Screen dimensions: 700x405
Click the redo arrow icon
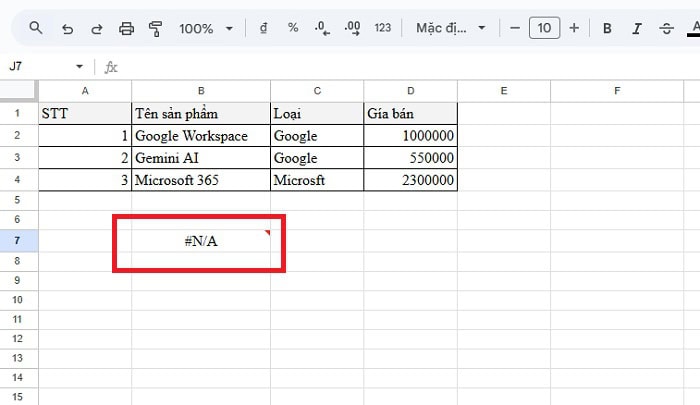pos(96,28)
